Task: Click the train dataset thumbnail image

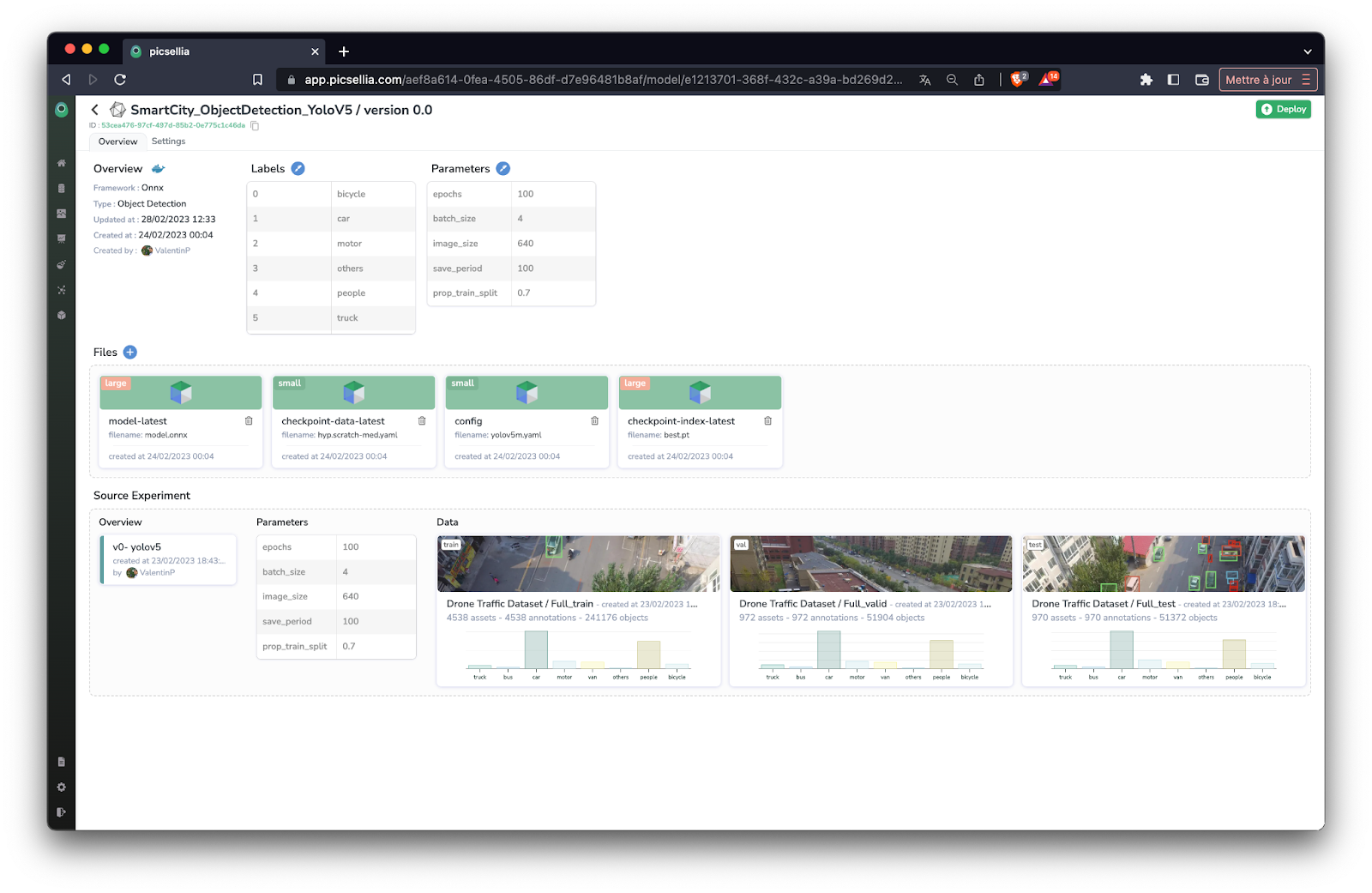Action: tap(579, 564)
